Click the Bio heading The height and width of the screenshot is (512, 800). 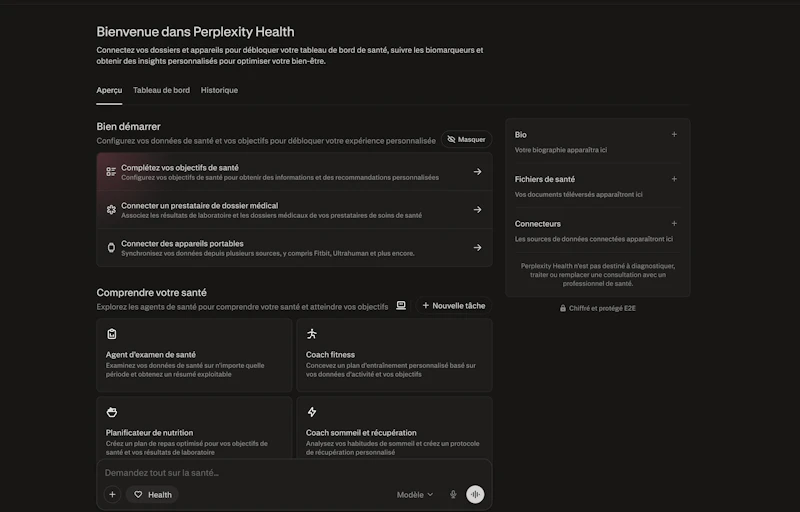coord(520,135)
